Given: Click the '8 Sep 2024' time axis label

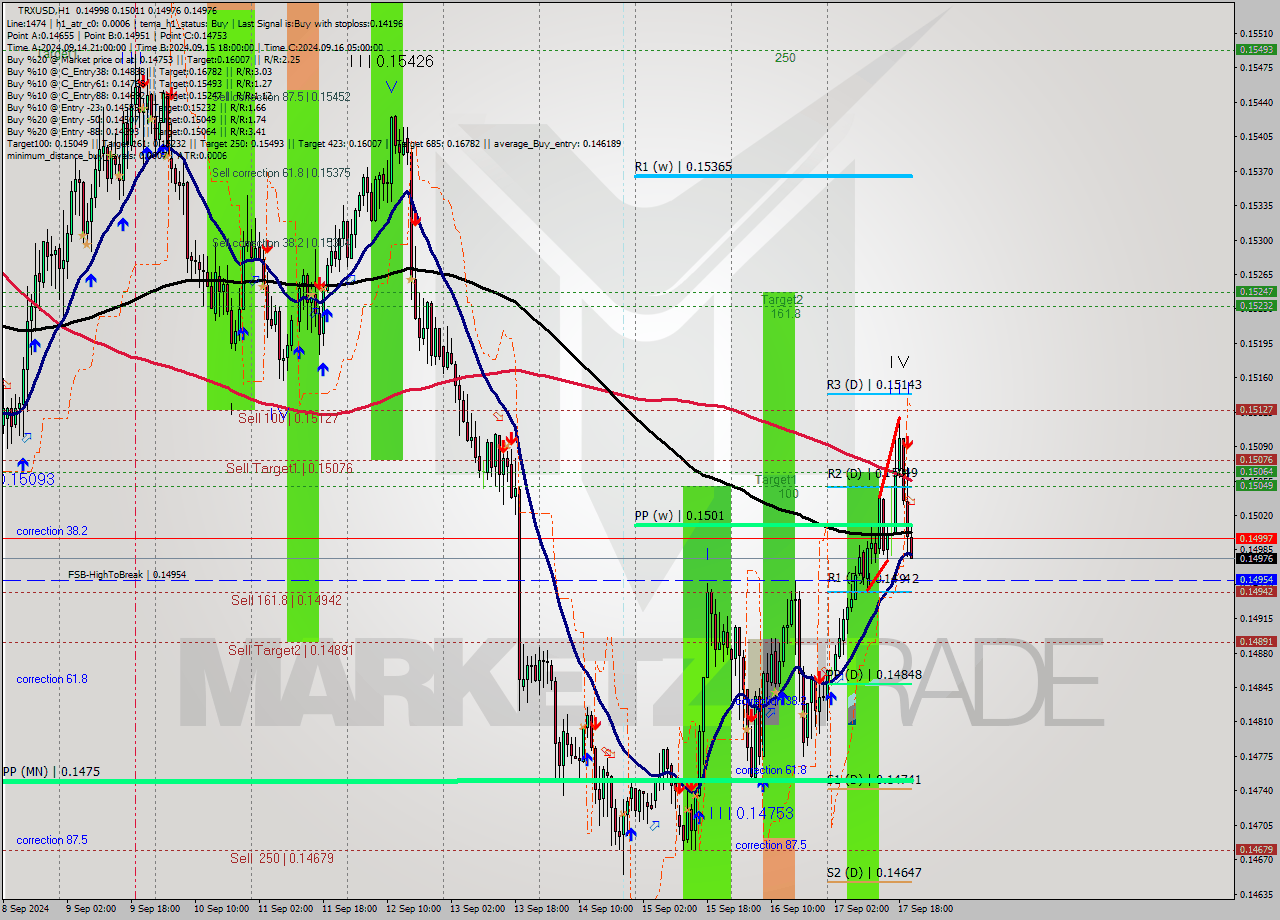Looking at the screenshot, I should click(x=25, y=909).
